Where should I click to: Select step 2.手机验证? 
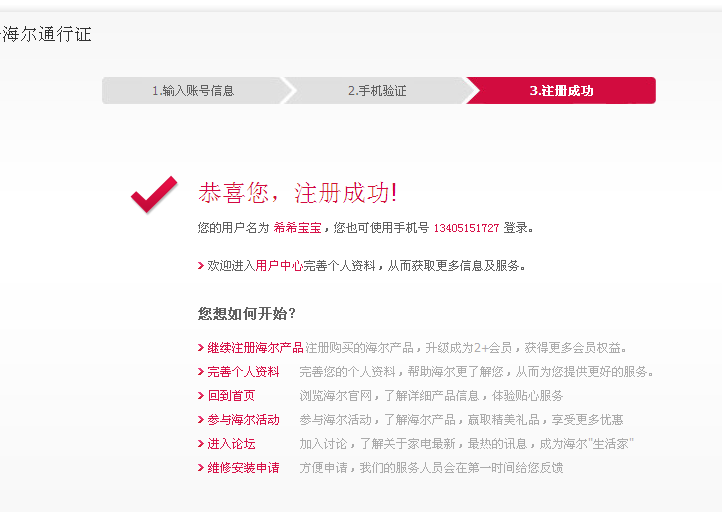point(377,91)
